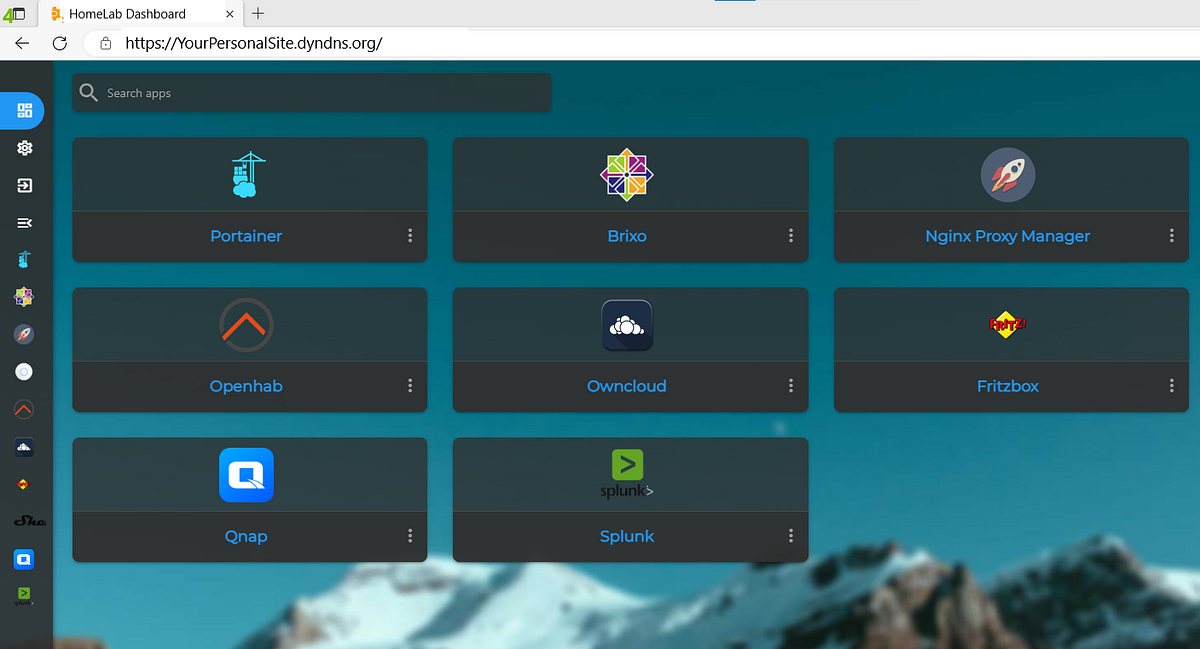Click the Splunk icon at the sidebar bottom

23,596
